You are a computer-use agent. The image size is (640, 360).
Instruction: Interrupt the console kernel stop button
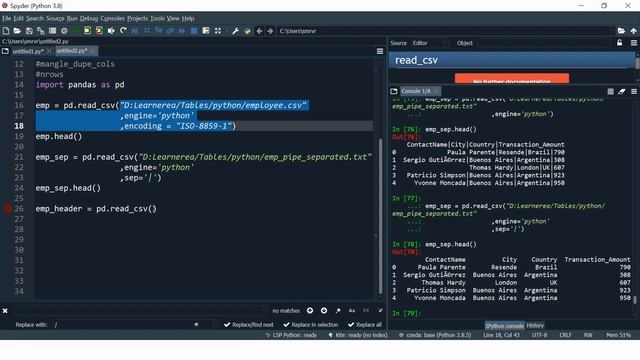pos(611,91)
